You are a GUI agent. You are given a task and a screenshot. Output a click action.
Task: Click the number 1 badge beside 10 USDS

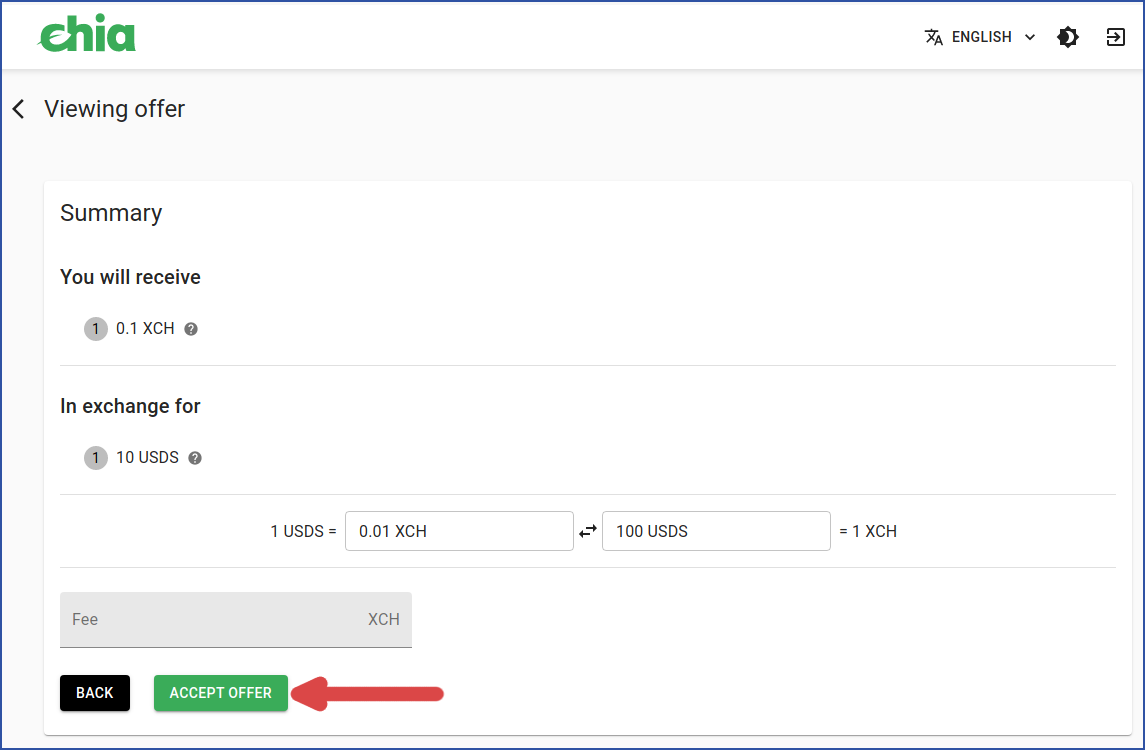click(96, 458)
